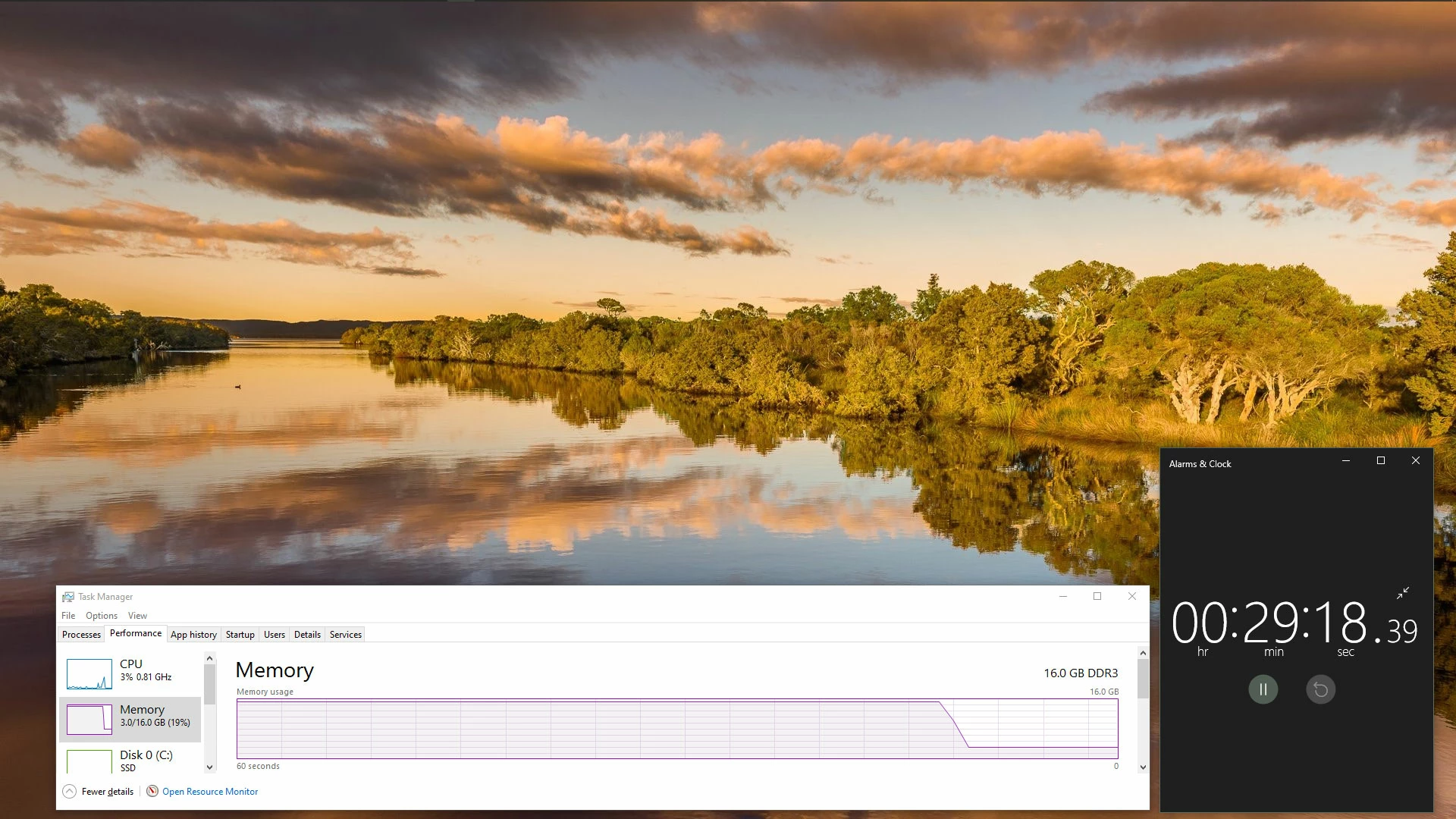The height and width of the screenshot is (819, 1456).
Task: Open the Options menu
Action: [x=102, y=616]
